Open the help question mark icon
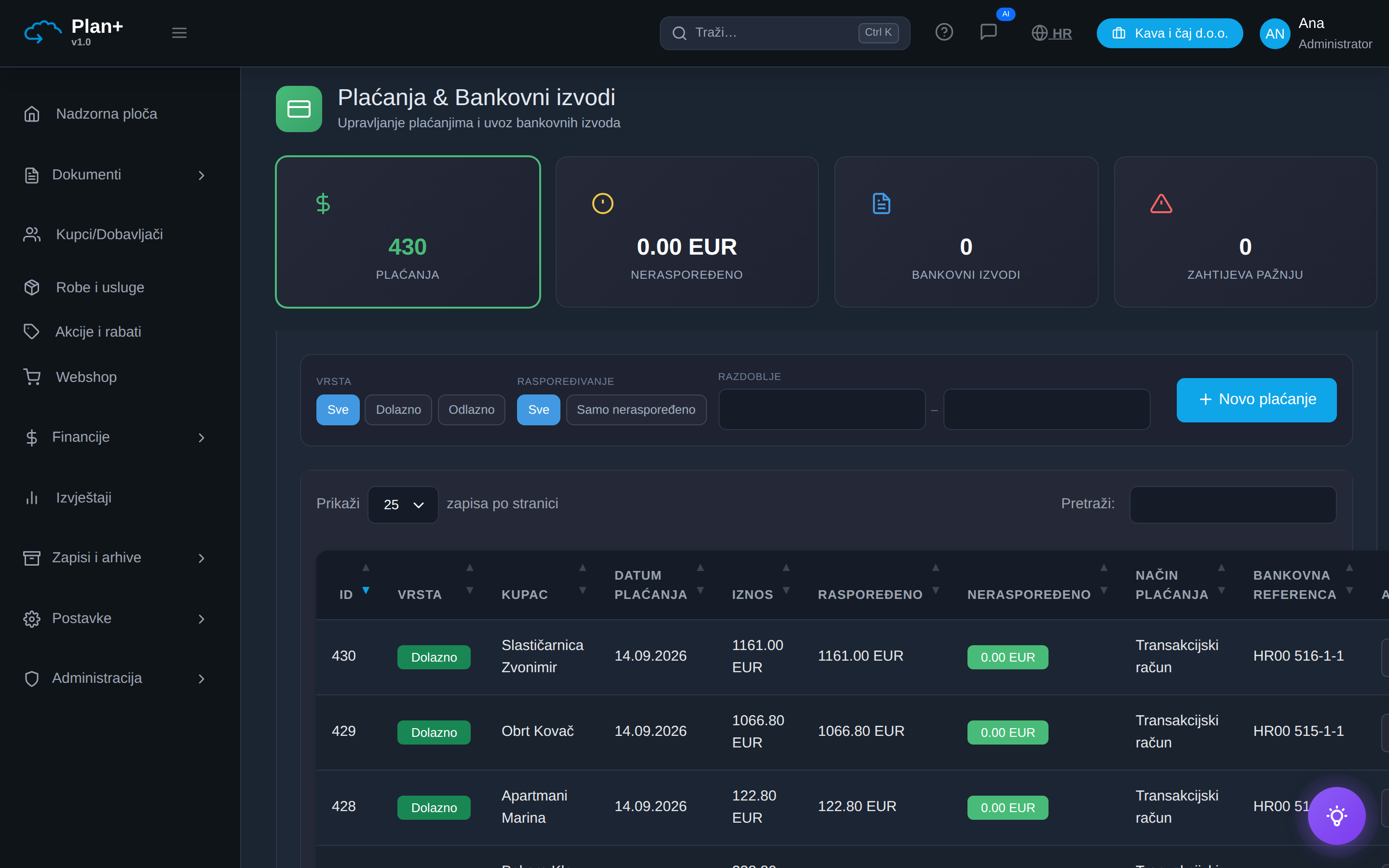 tap(944, 32)
